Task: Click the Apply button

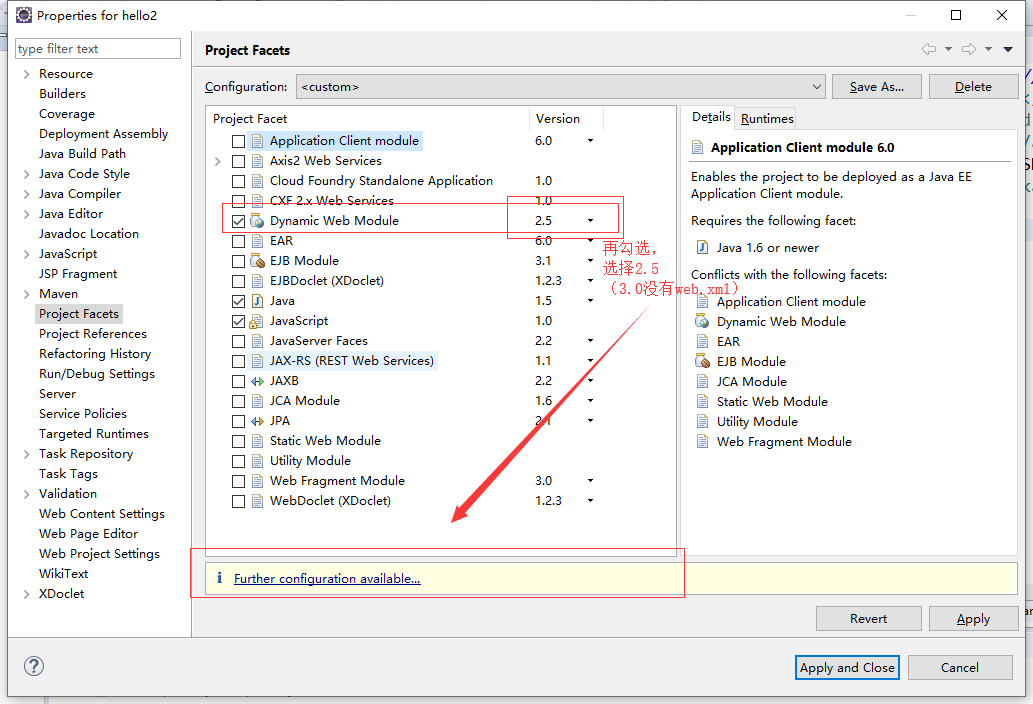Action: tap(973, 618)
